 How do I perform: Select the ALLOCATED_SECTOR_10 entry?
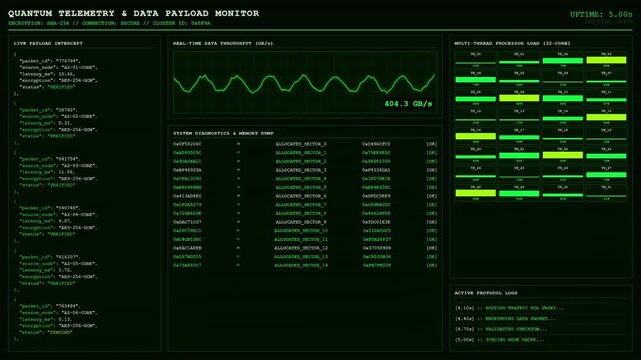pyautogui.click(x=301, y=231)
